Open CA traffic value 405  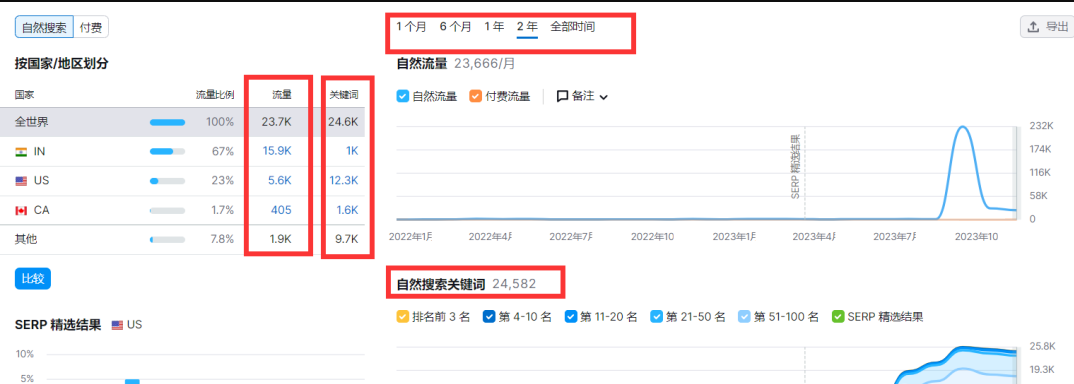281,210
